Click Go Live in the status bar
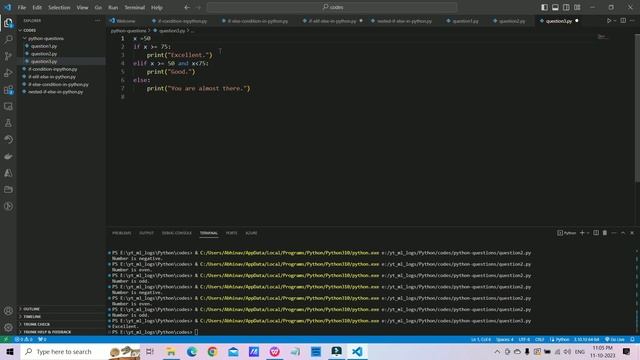The width and height of the screenshot is (640, 360). (615, 340)
